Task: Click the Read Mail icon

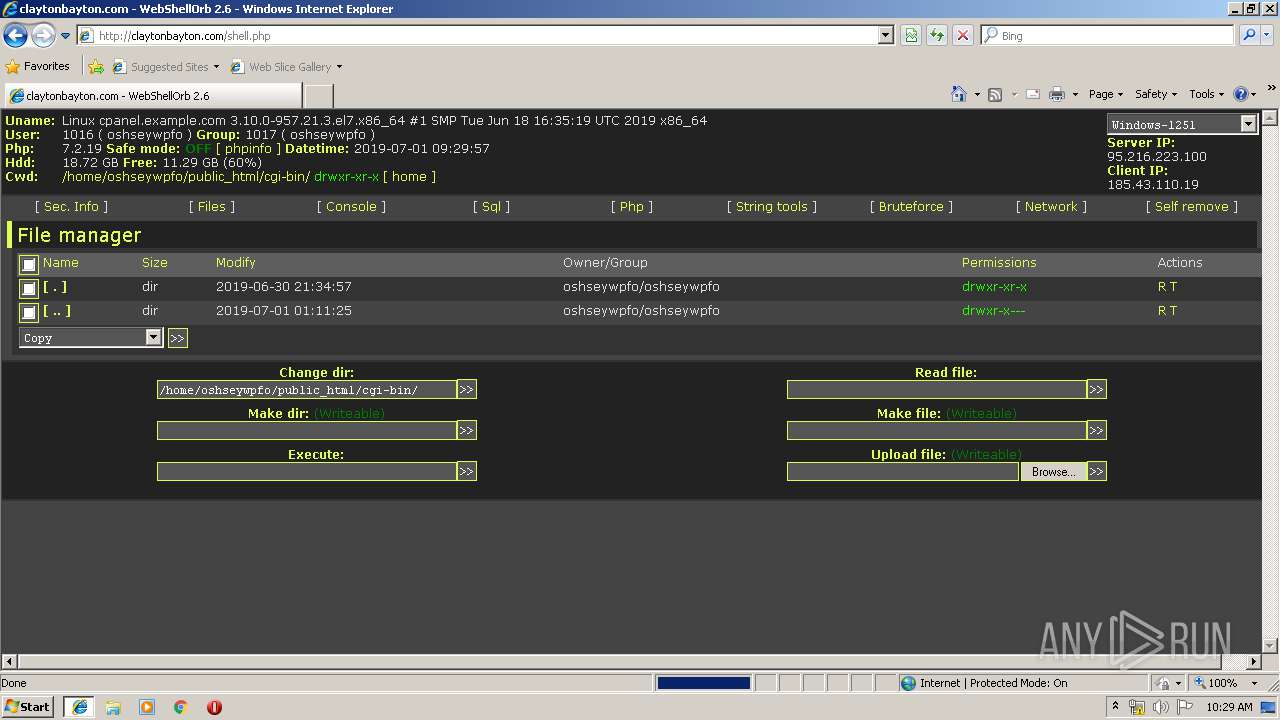Action: click(1032, 94)
